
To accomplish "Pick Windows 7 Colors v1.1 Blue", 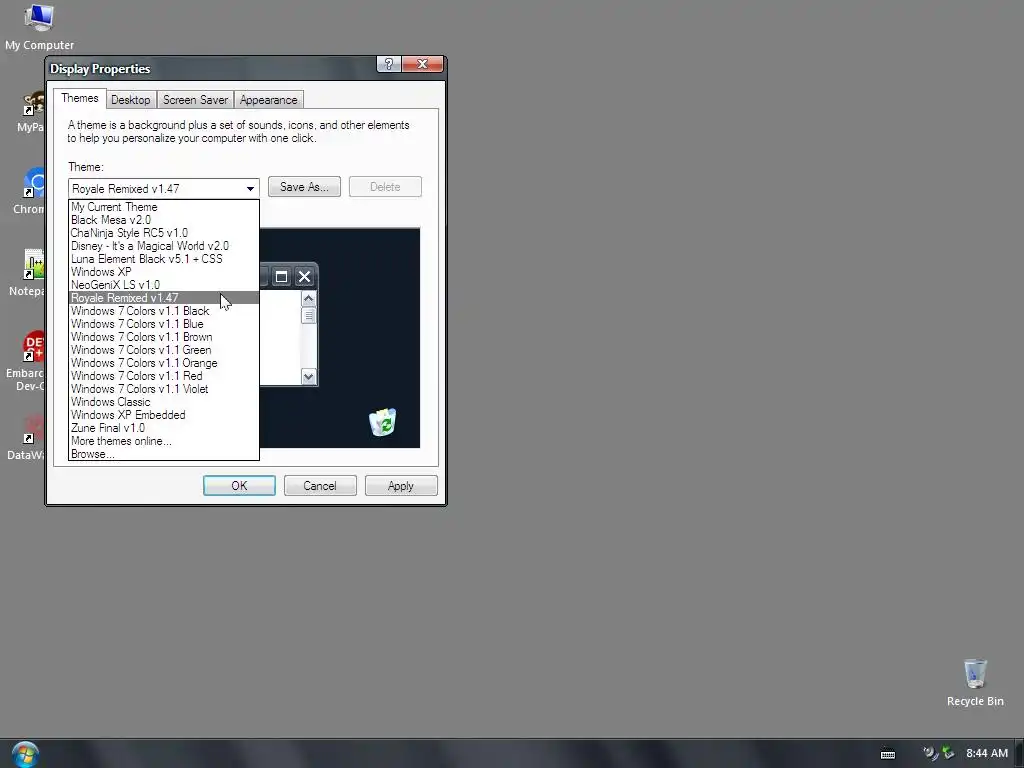I will pos(164,324).
